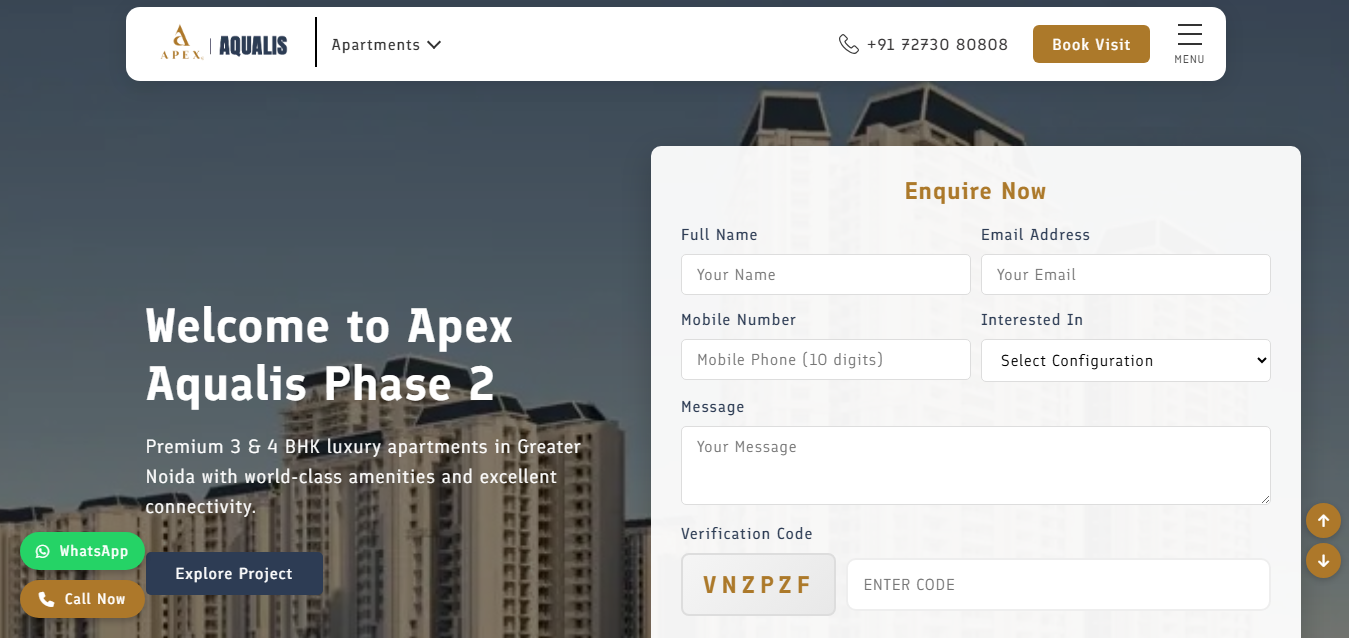Click the Welcome to Apex Aqualis Phase 2 heading

click(329, 355)
